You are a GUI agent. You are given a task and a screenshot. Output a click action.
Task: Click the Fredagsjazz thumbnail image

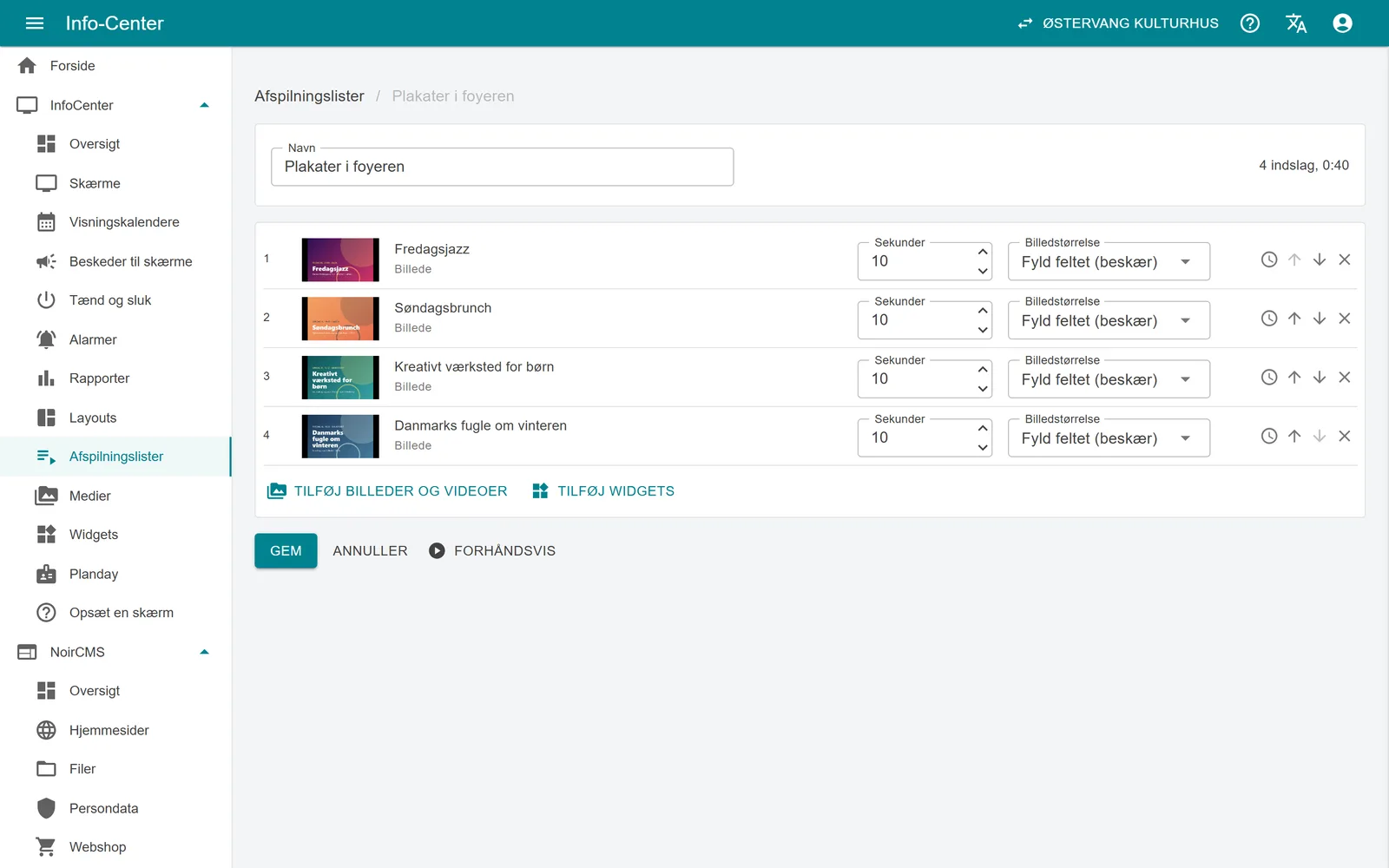coord(340,260)
